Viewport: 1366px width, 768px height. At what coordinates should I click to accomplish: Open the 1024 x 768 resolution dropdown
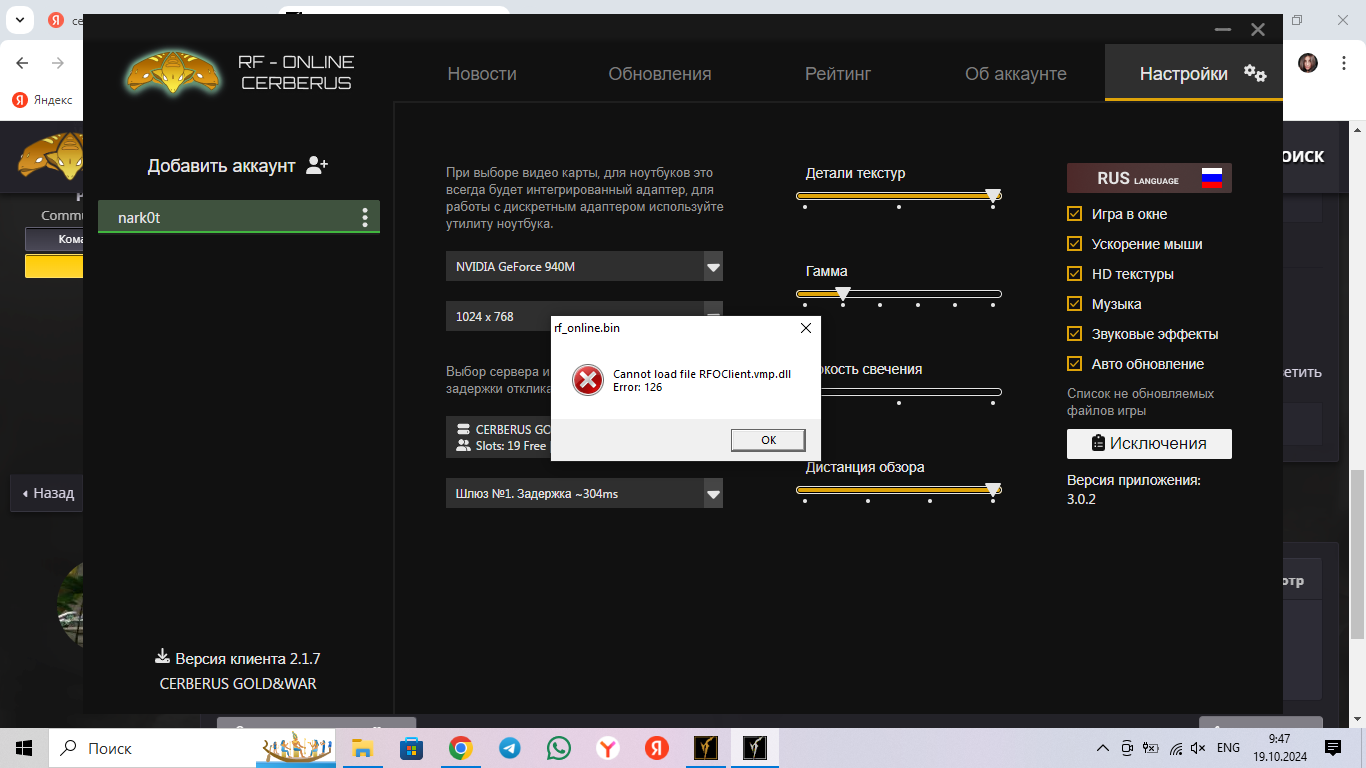584,316
